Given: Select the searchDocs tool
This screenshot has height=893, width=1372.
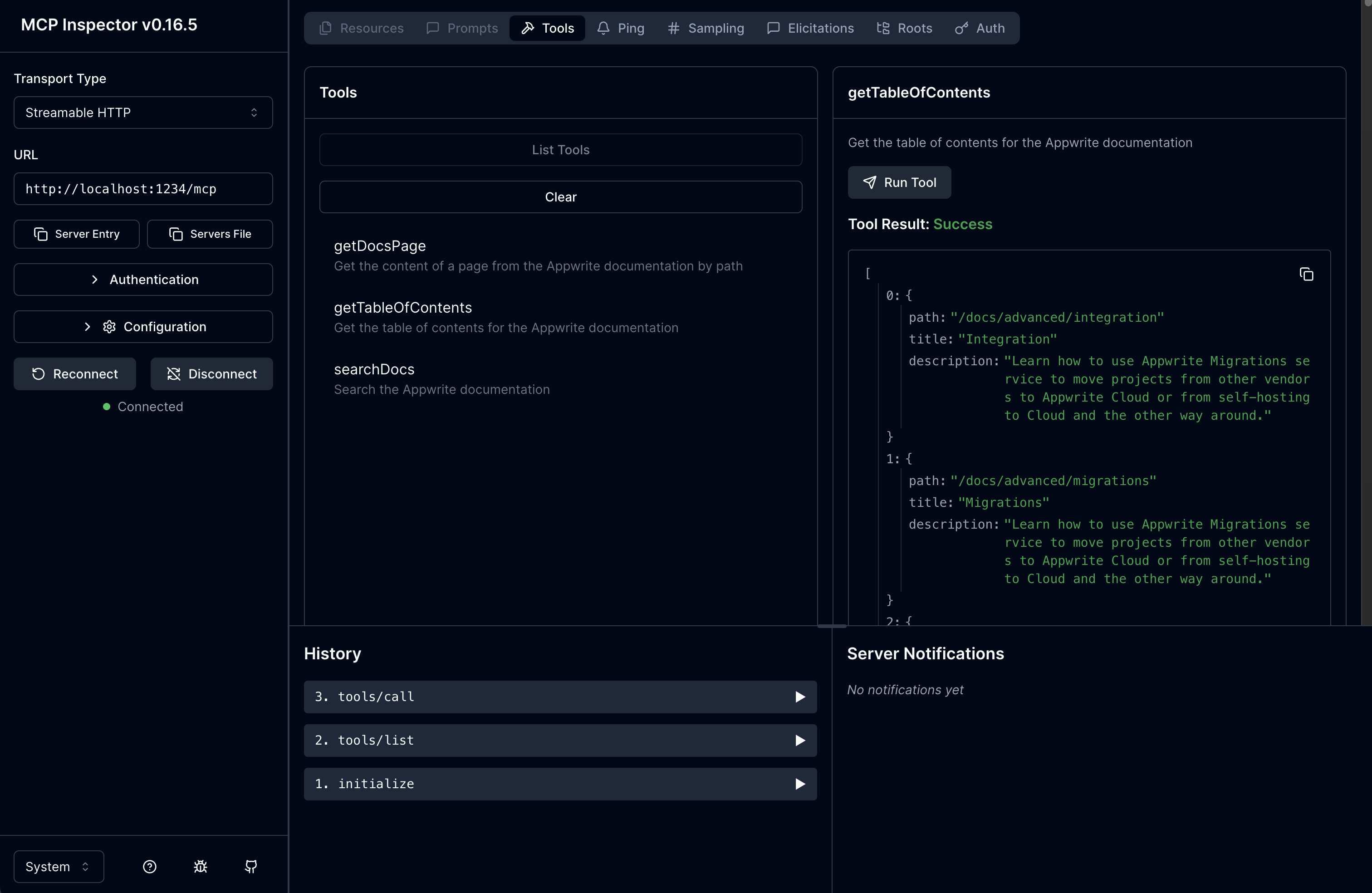Looking at the screenshot, I should 375,369.
